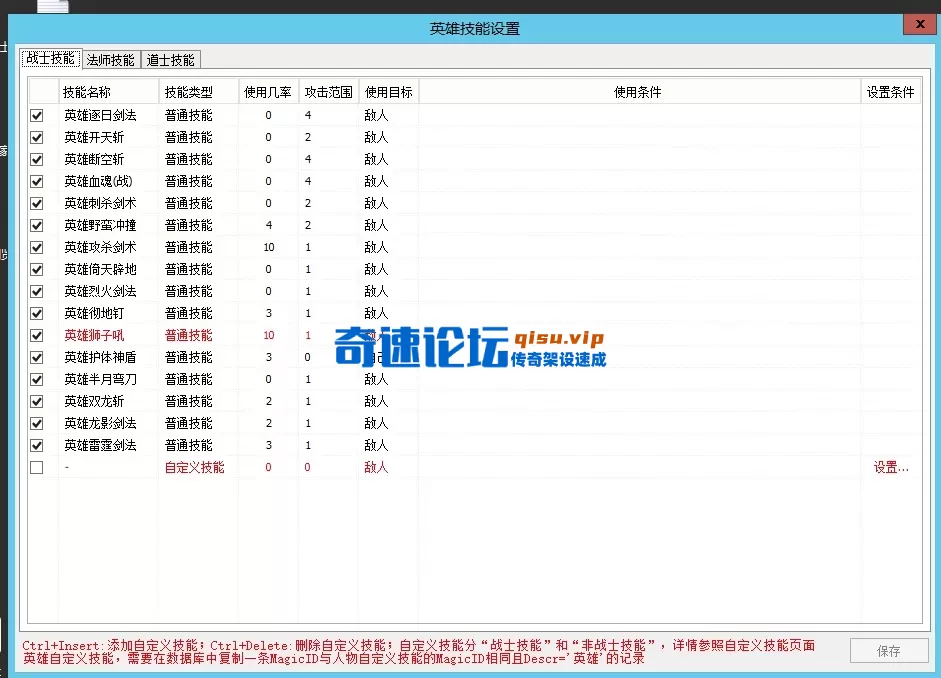
Task: Select the 使用几率 value for 英雄攻杀剑术
Action: pyautogui.click(x=267, y=246)
